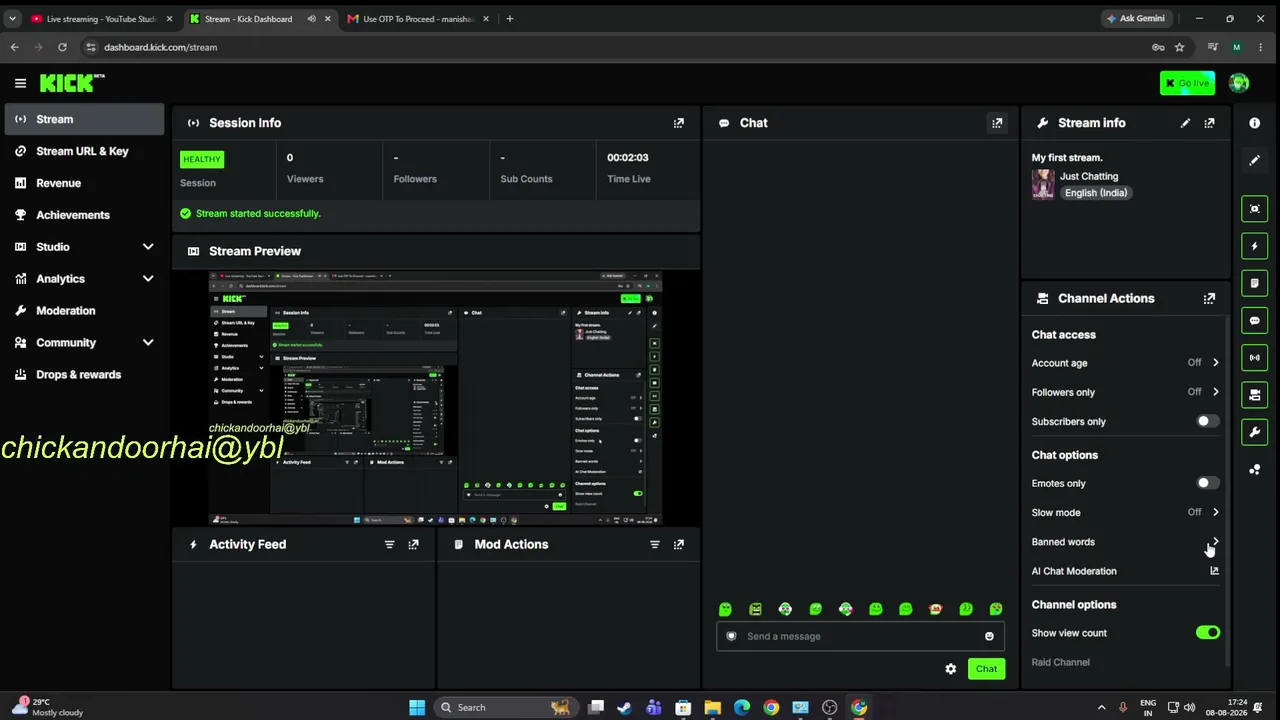Viewport: 1280px width, 720px height.
Task: Click the profile avatar at top right
Action: [1239, 83]
